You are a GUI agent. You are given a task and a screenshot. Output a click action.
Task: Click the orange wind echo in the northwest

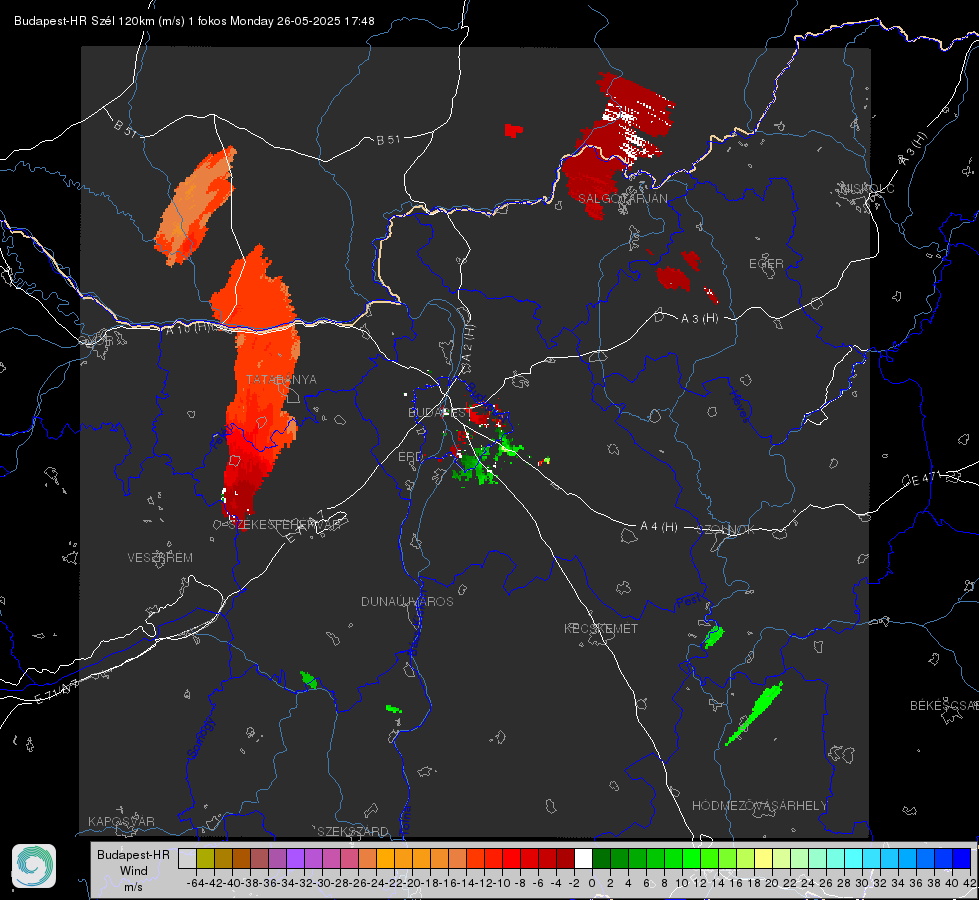tap(196, 205)
